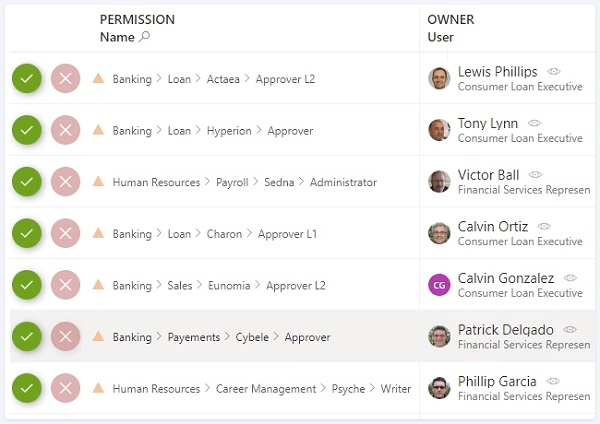Approve the Eunomia Approver L2 permission
Image resolution: width=600 pixels, height=424 pixels.
tap(28, 285)
